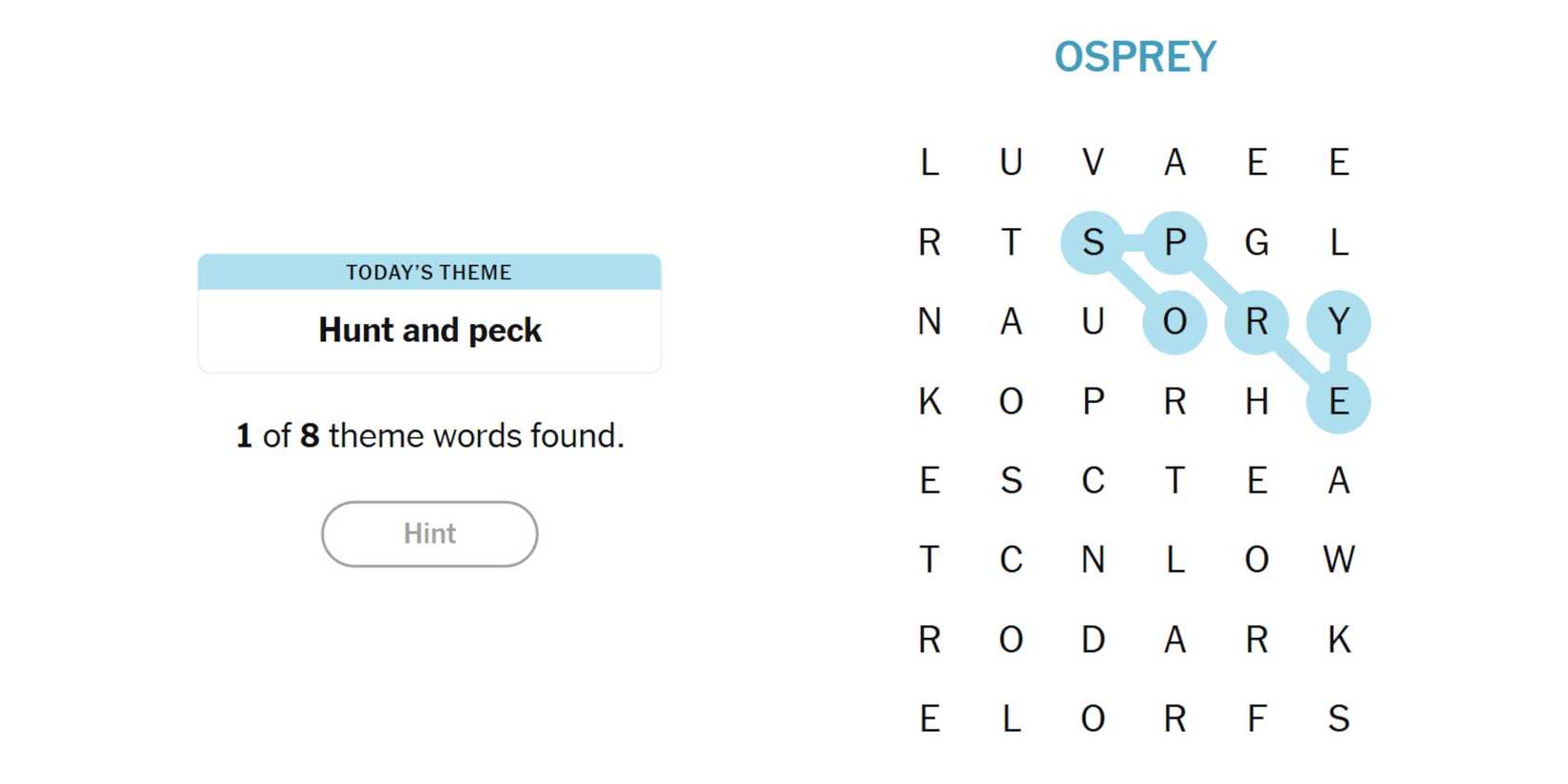This screenshot has height=784, width=1568.
Task: Select the K directly below letter W
Action: click(1338, 640)
